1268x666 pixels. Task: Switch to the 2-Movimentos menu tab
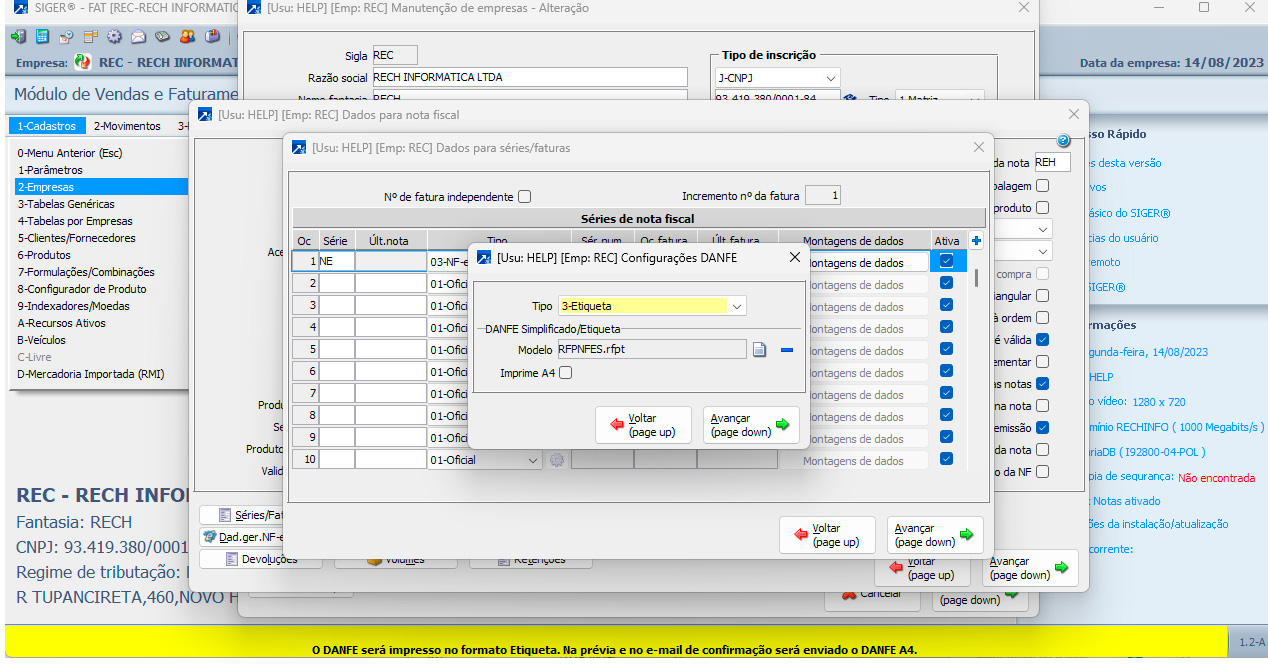(127, 126)
